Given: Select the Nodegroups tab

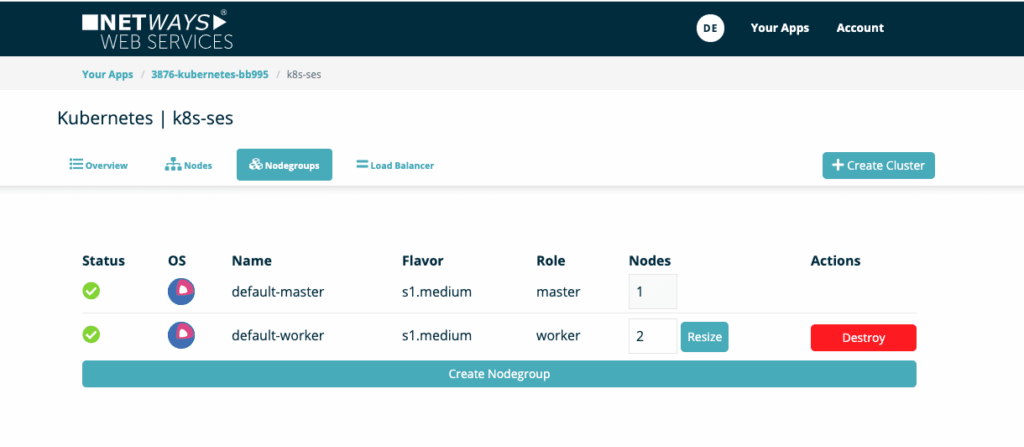Looking at the screenshot, I should pos(284,165).
